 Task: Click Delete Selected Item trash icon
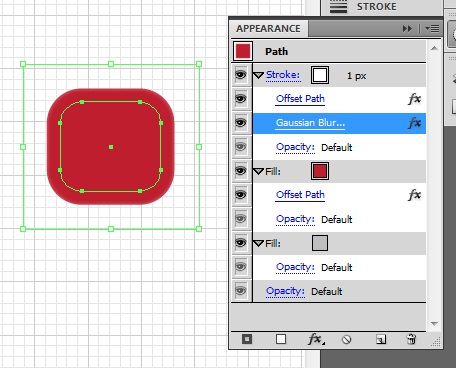pyautogui.click(x=411, y=339)
